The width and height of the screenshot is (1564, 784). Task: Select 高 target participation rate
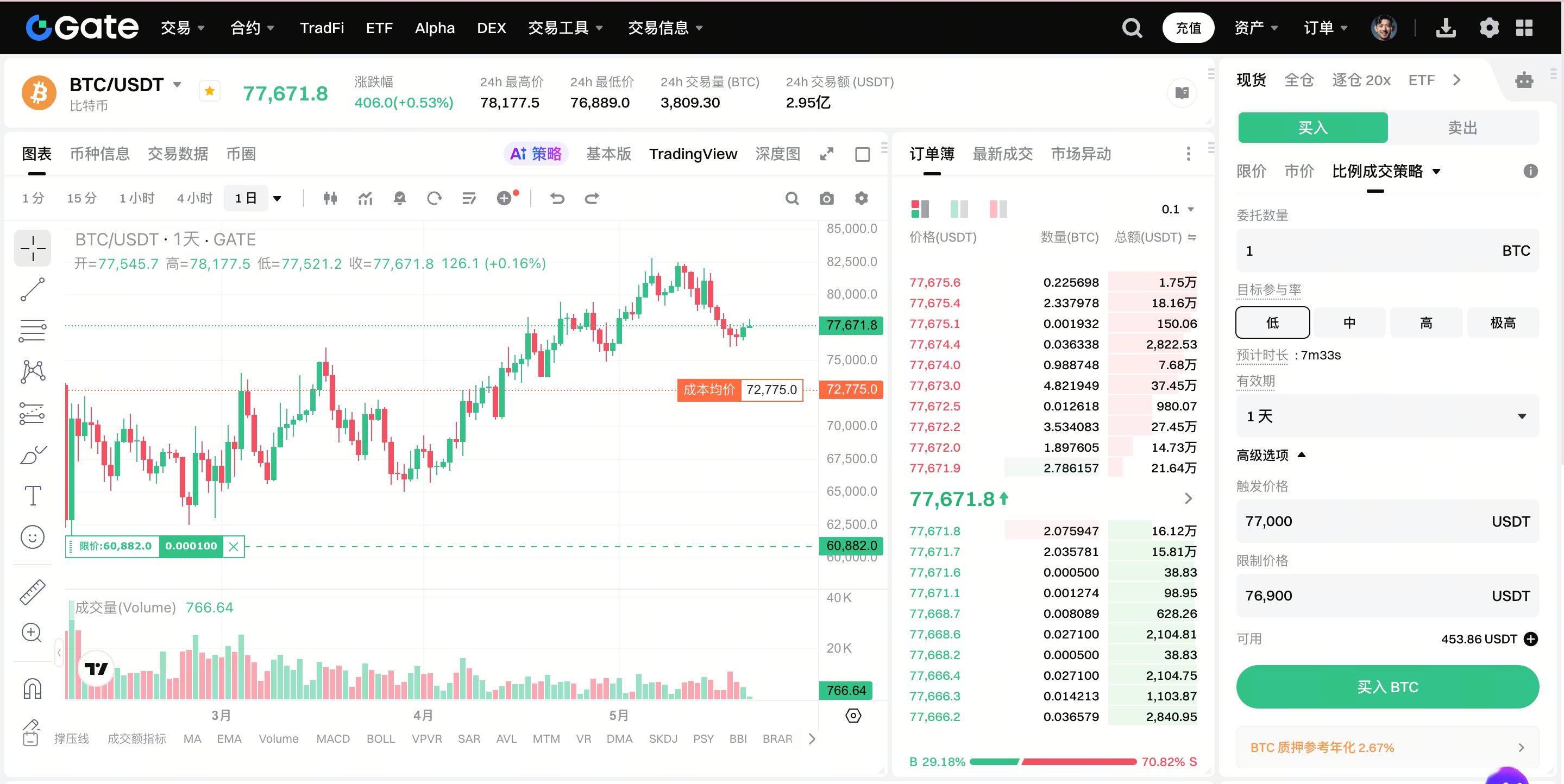pyautogui.click(x=1426, y=322)
